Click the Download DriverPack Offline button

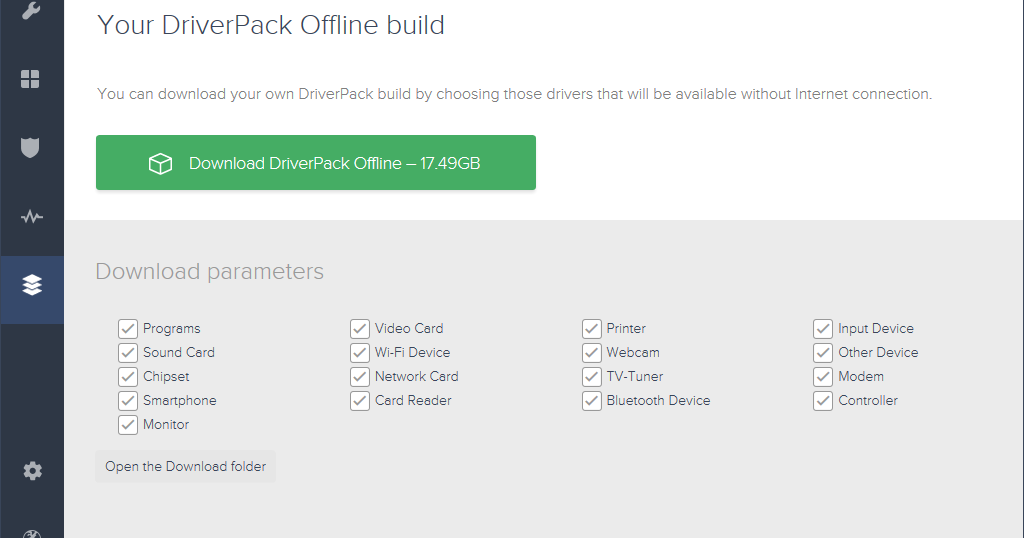315,163
